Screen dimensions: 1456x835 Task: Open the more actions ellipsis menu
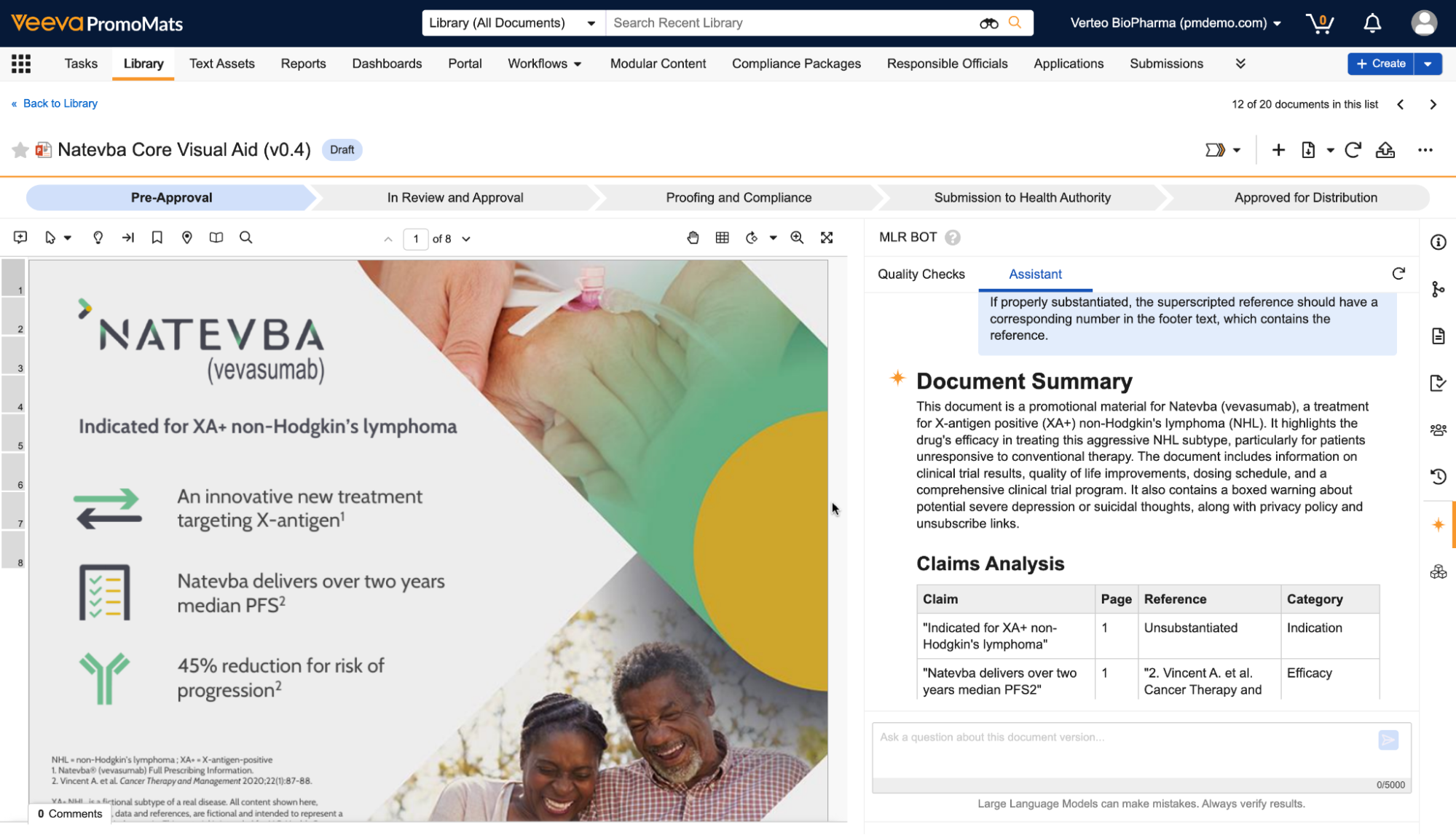[x=1425, y=150]
